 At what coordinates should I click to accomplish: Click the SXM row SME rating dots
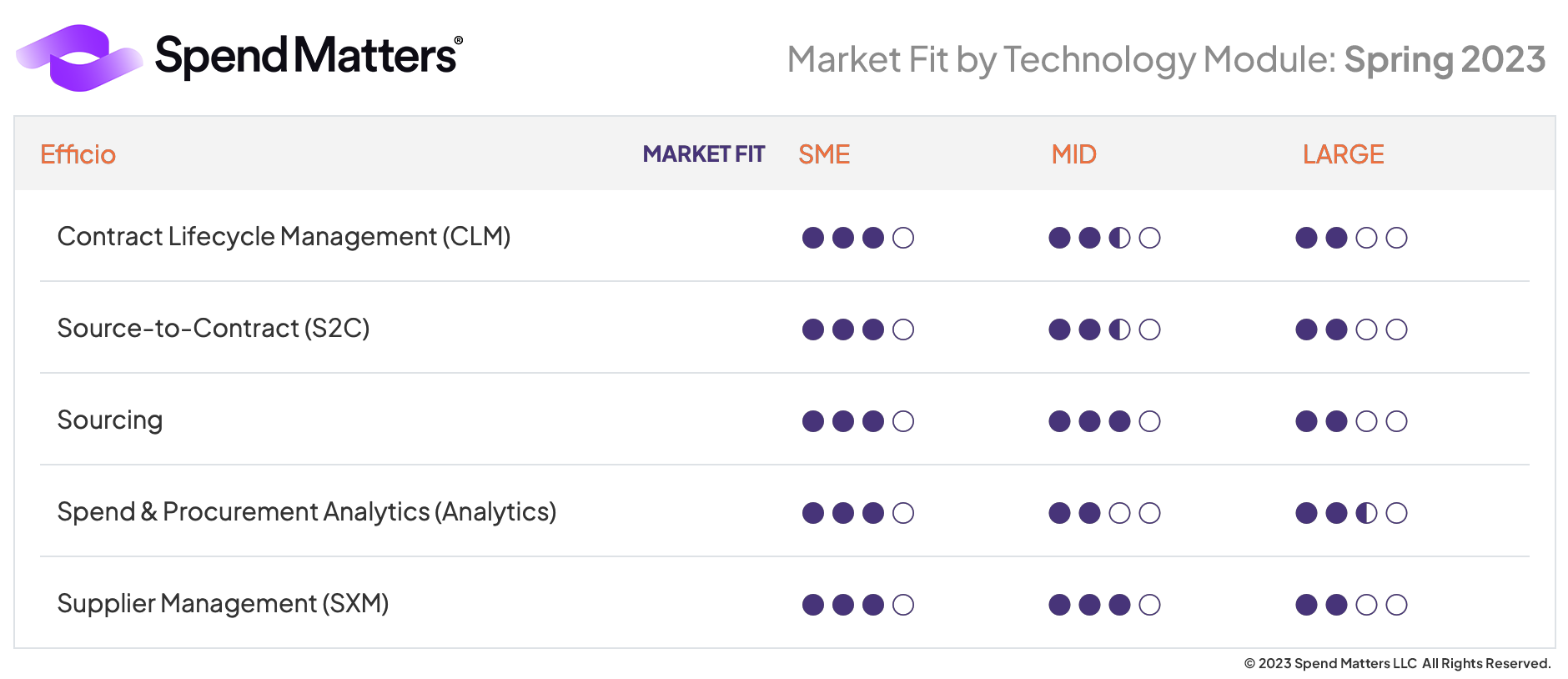[x=857, y=605]
